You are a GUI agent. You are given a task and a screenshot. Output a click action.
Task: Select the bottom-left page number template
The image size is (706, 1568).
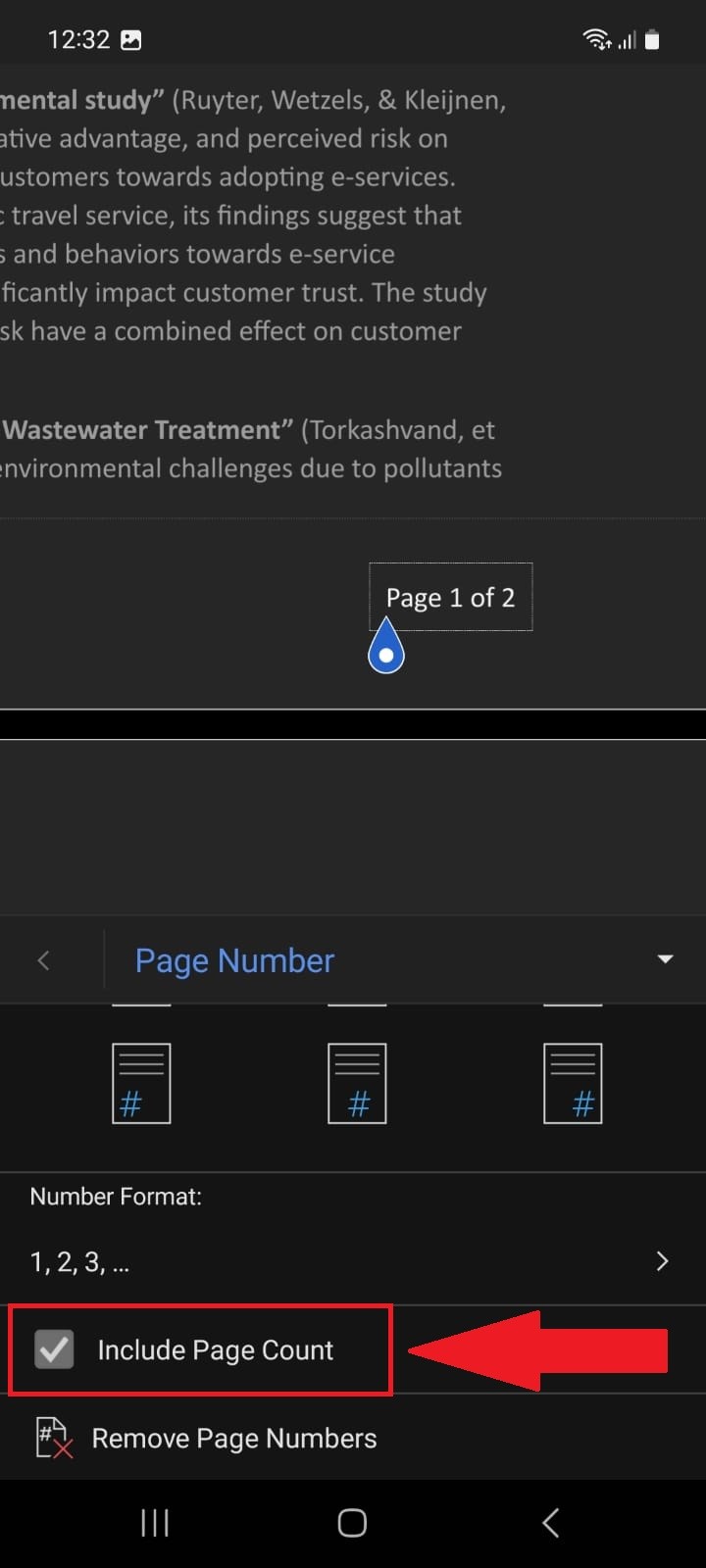pos(141,1083)
